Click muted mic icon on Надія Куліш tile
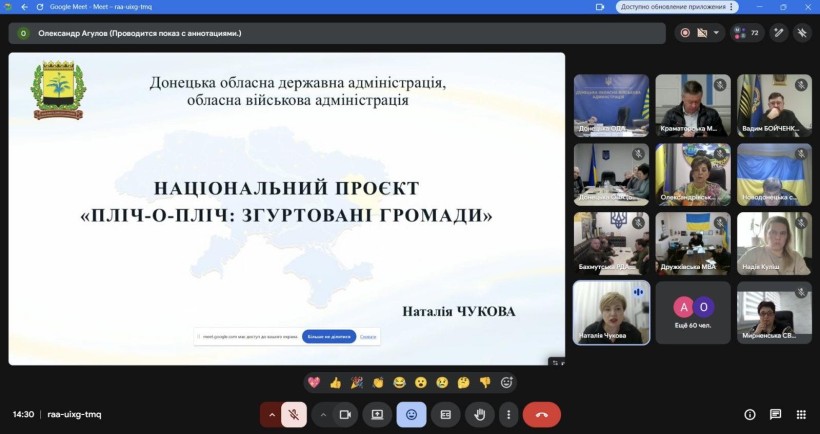The width and height of the screenshot is (820, 434). (x=801, y=223)
